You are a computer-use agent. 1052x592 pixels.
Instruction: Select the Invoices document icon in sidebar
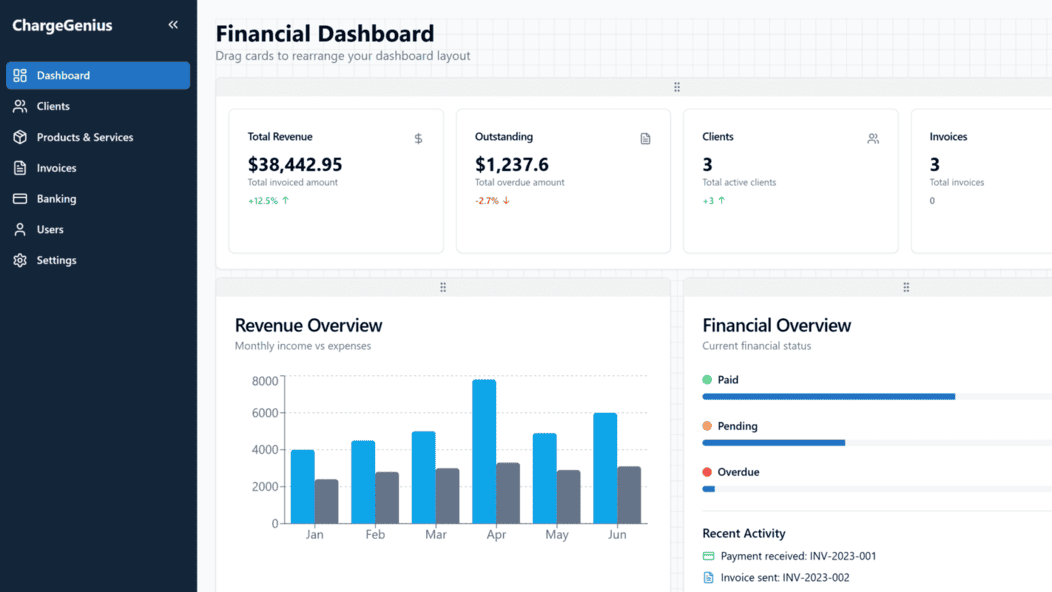(x=19, y=168)
